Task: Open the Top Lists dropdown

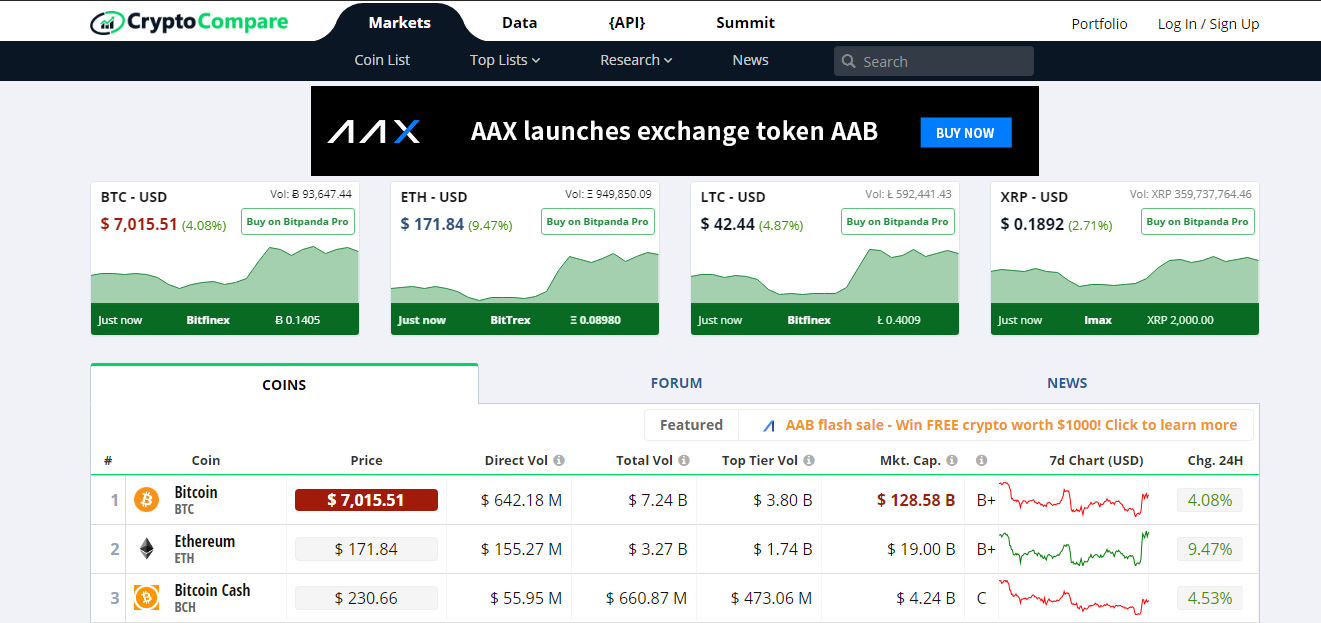Action: [505, 60]
